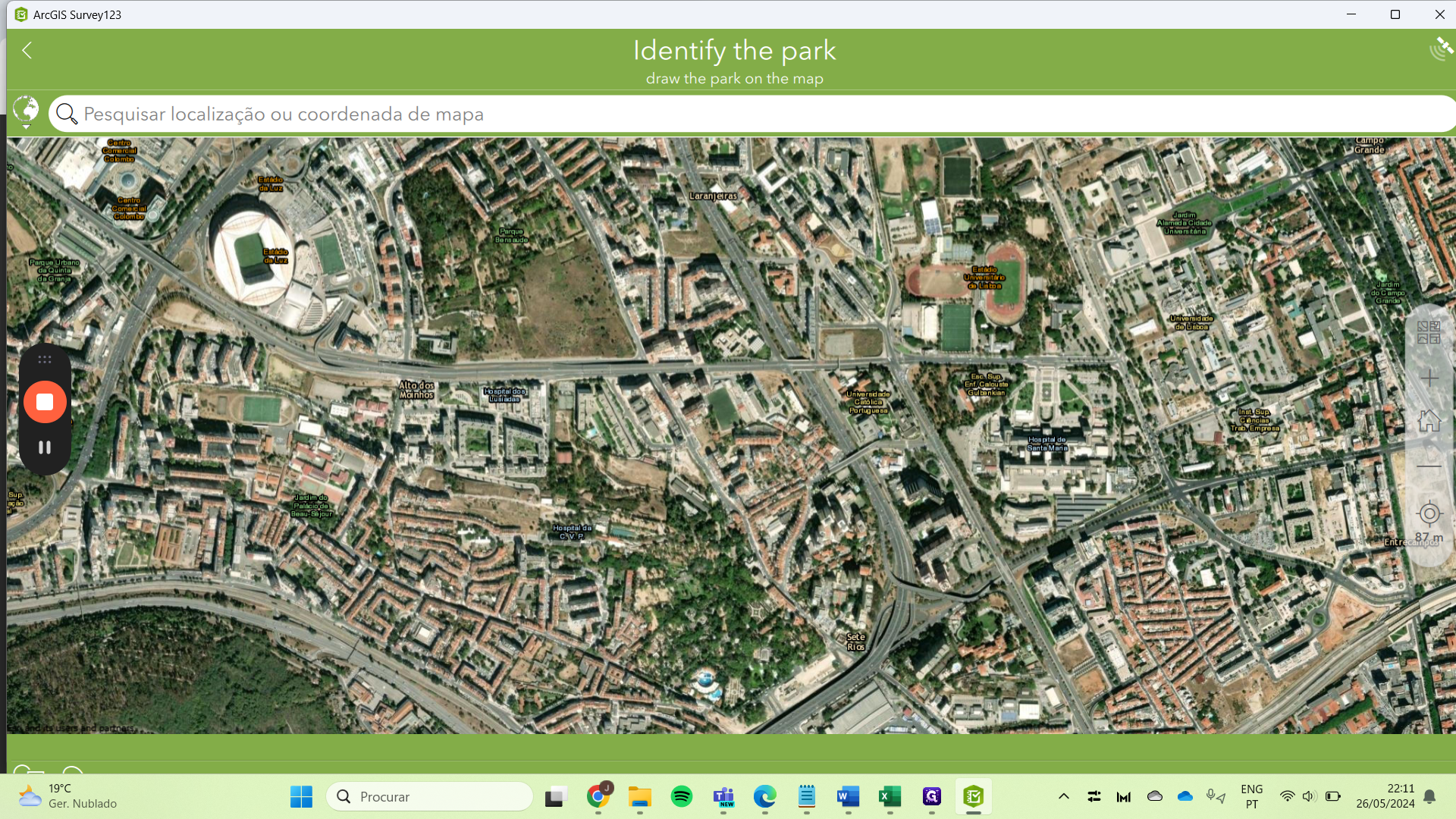Pause the screen recording
This screenshot has width=1456, height=819.
tap(45, 447)
